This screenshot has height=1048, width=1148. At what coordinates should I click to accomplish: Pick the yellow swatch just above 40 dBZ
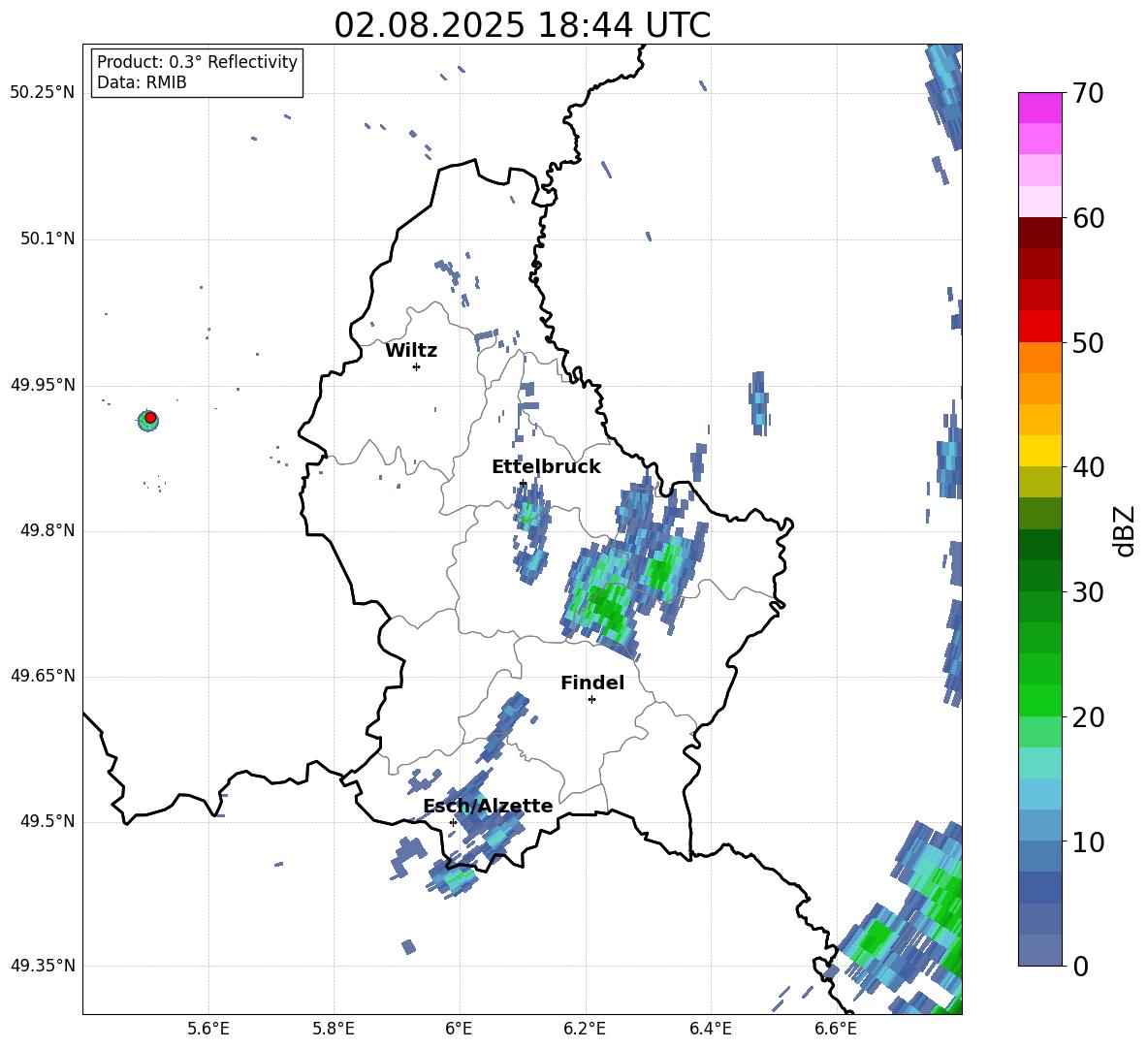(1039, 451)
